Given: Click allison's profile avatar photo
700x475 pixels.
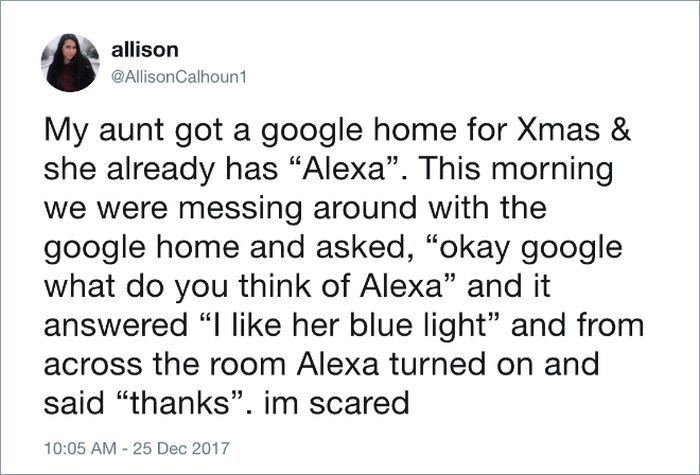Looking at the screenshot, I should click(70, 62).
